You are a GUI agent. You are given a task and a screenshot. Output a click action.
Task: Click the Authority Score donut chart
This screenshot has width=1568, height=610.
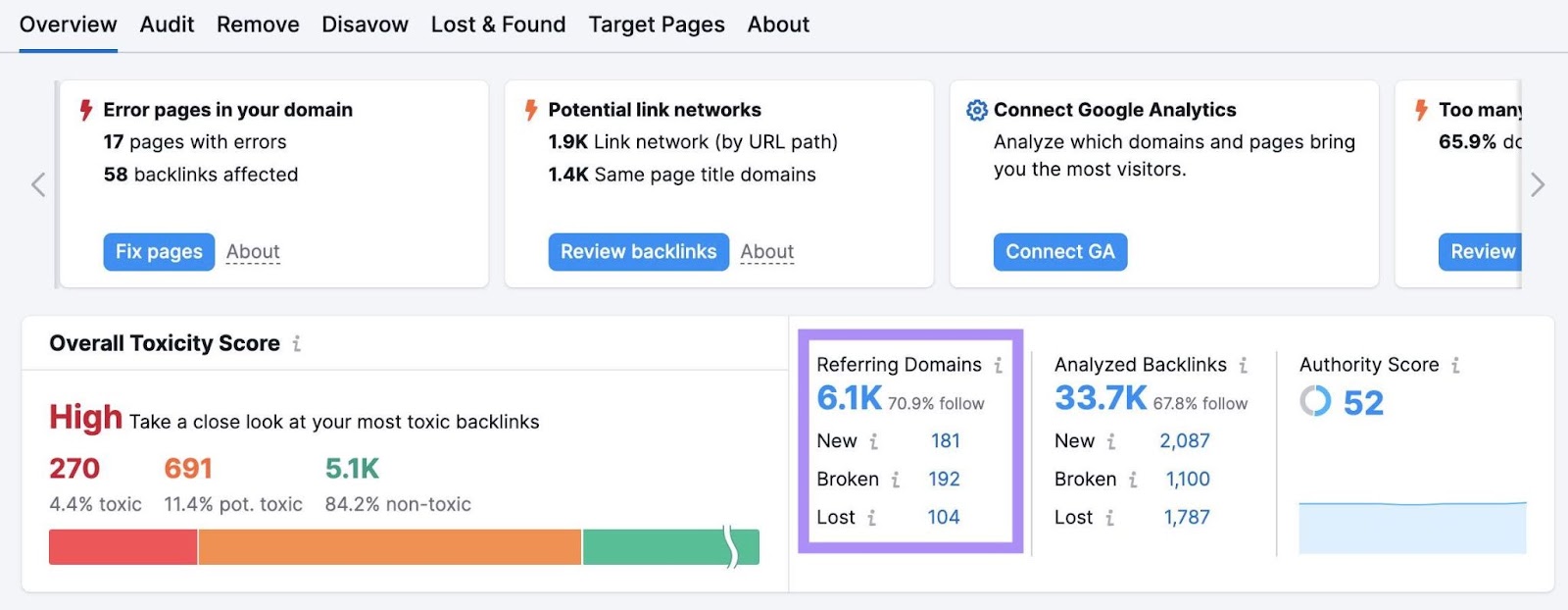[x=1314, y=402]
